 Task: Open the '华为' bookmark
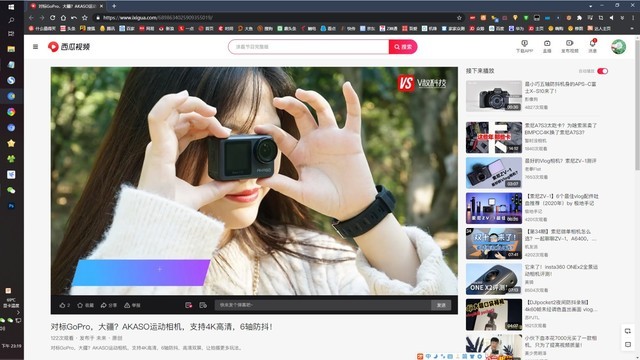(x=517, y=29)
